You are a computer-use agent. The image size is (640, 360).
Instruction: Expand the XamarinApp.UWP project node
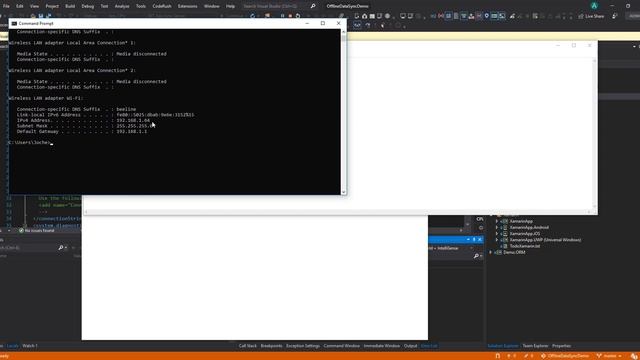coord(497,240)
